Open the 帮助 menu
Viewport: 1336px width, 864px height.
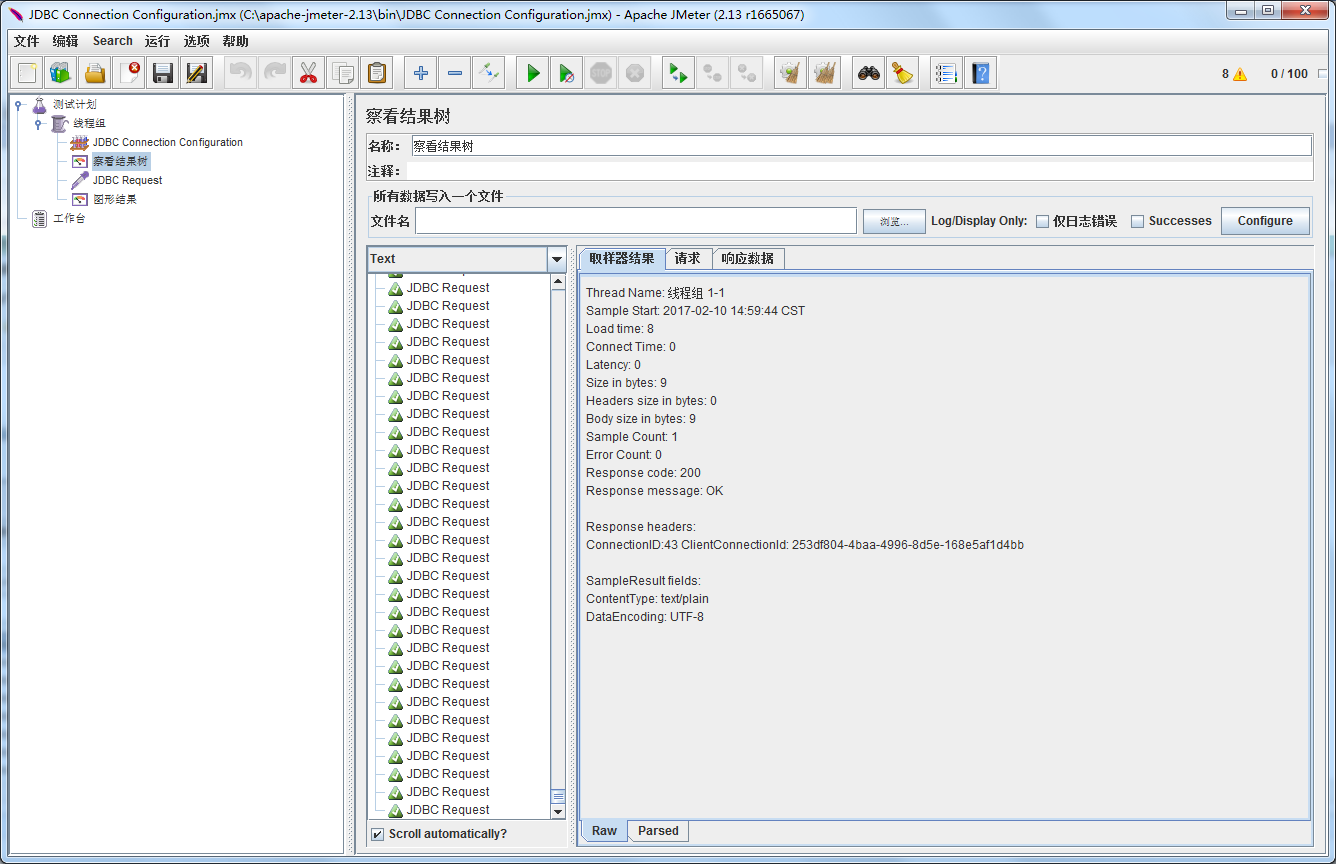tap(236, 41)
